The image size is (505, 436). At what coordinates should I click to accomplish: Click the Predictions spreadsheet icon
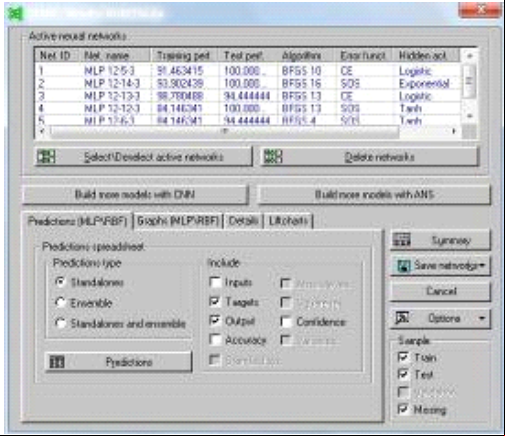57,362
